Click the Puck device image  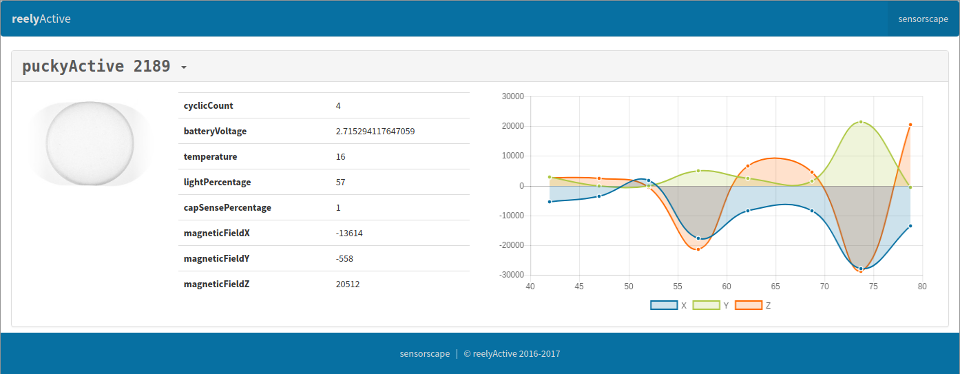(x=90, y=144)
